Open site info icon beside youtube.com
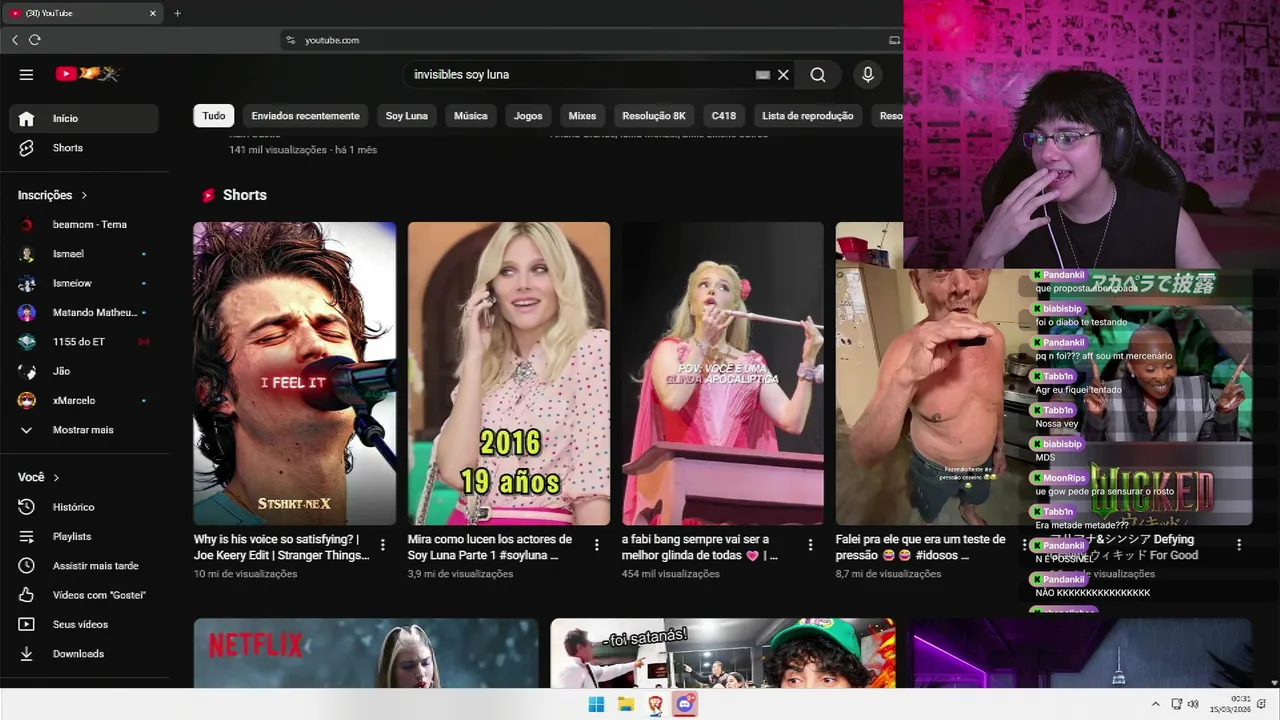This screenshot has height=720, width=1280. pyautogui.click(x=291, y=40)
